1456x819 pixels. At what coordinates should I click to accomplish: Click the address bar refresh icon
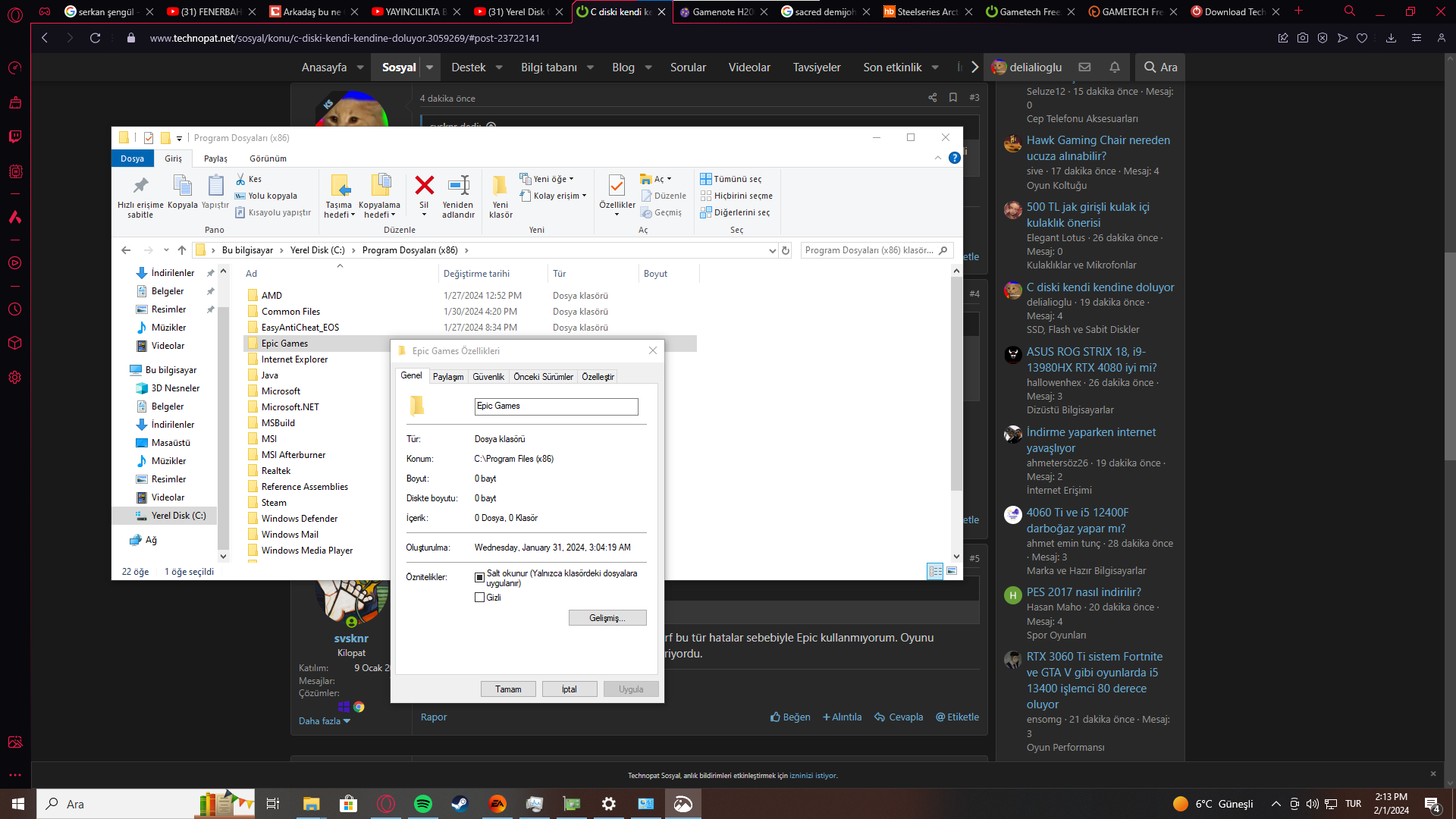786,250
